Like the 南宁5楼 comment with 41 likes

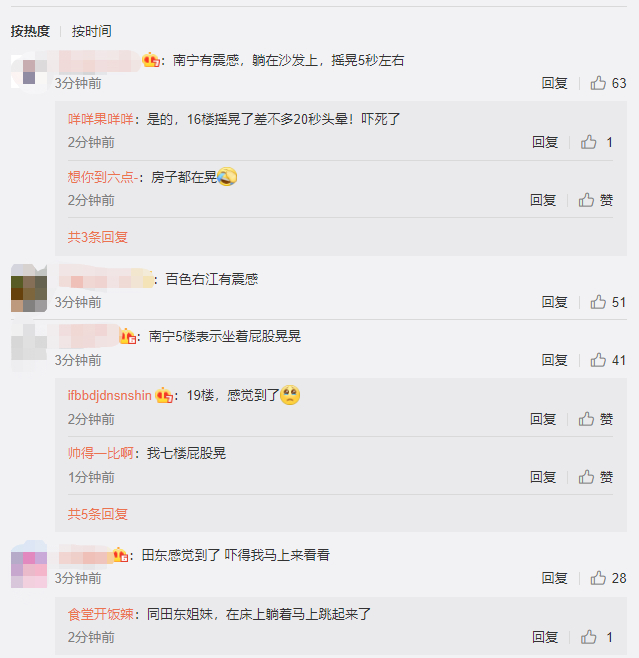point(608,360)
